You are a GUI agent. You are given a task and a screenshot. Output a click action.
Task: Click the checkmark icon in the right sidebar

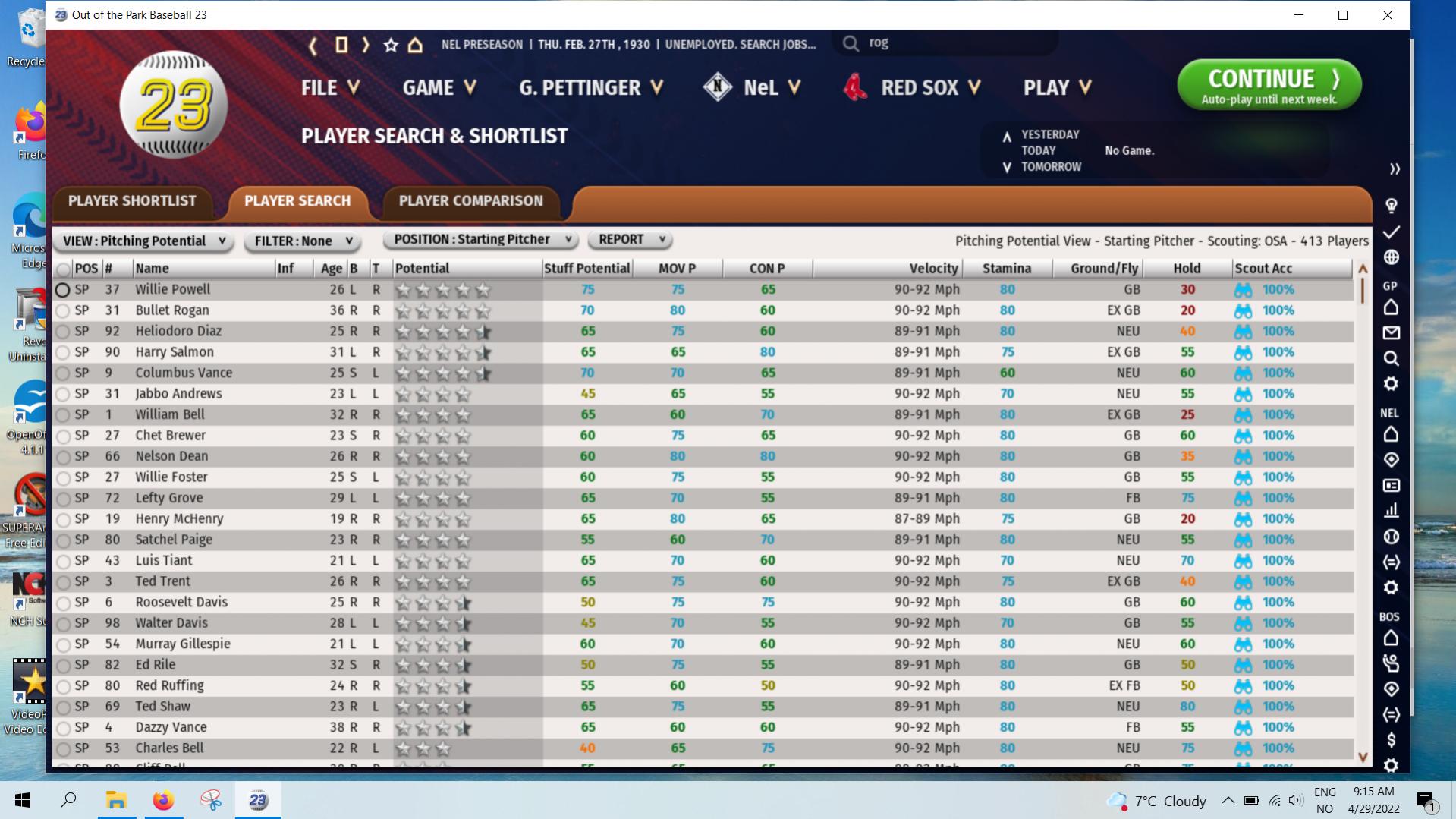click(1392, 232)
